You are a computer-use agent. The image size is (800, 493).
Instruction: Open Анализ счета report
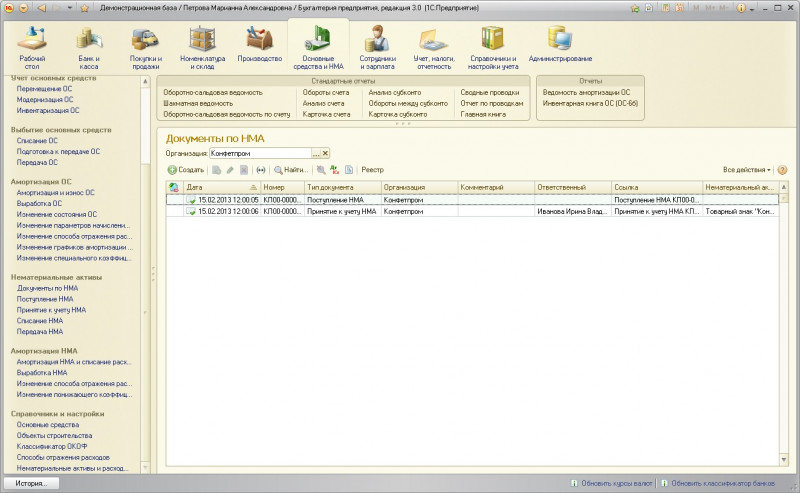(x=323, y=103)
